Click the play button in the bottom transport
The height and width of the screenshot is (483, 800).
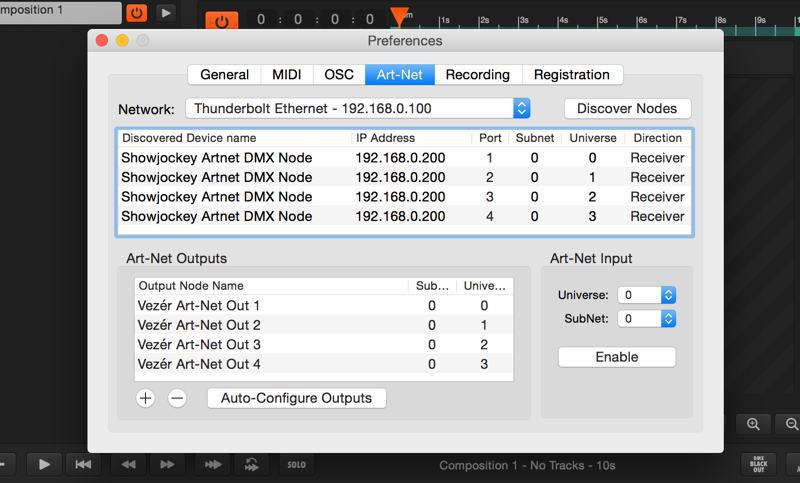44,464
